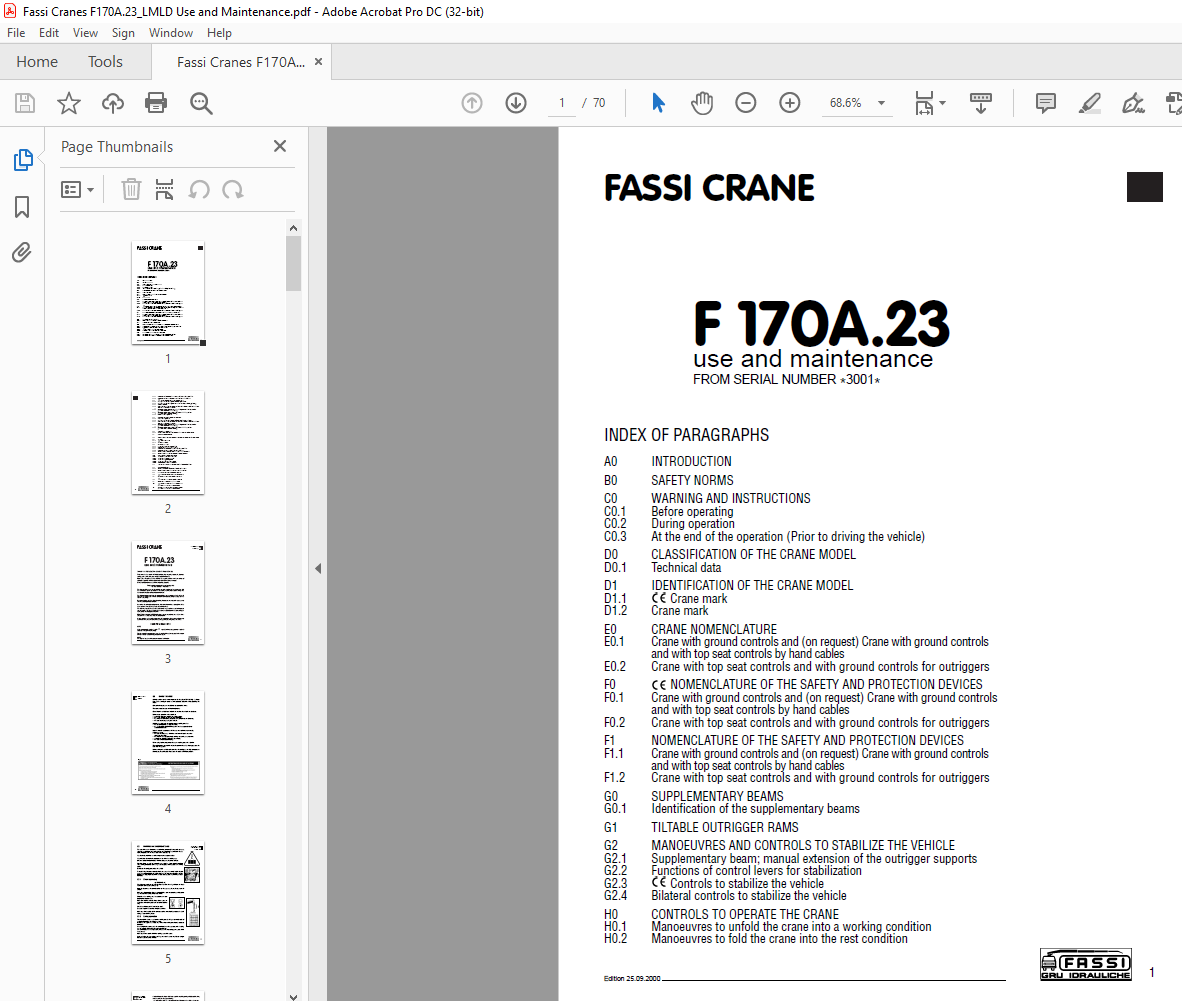Open the Edit menu
Image resolution: width=1182 pixels, height=1001 pixels.
pyautogui.click(x=49, y=32)
